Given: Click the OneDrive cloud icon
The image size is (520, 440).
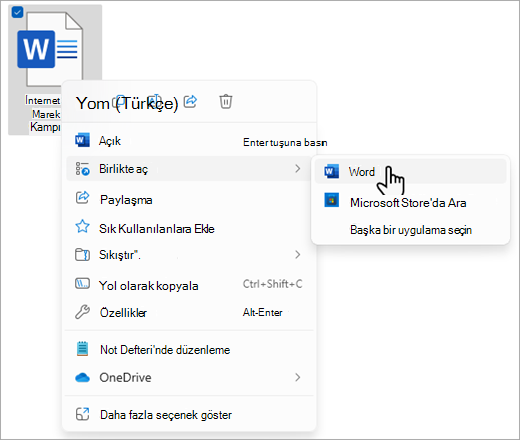Looking at the screenshot, I should tap(82, 377).
